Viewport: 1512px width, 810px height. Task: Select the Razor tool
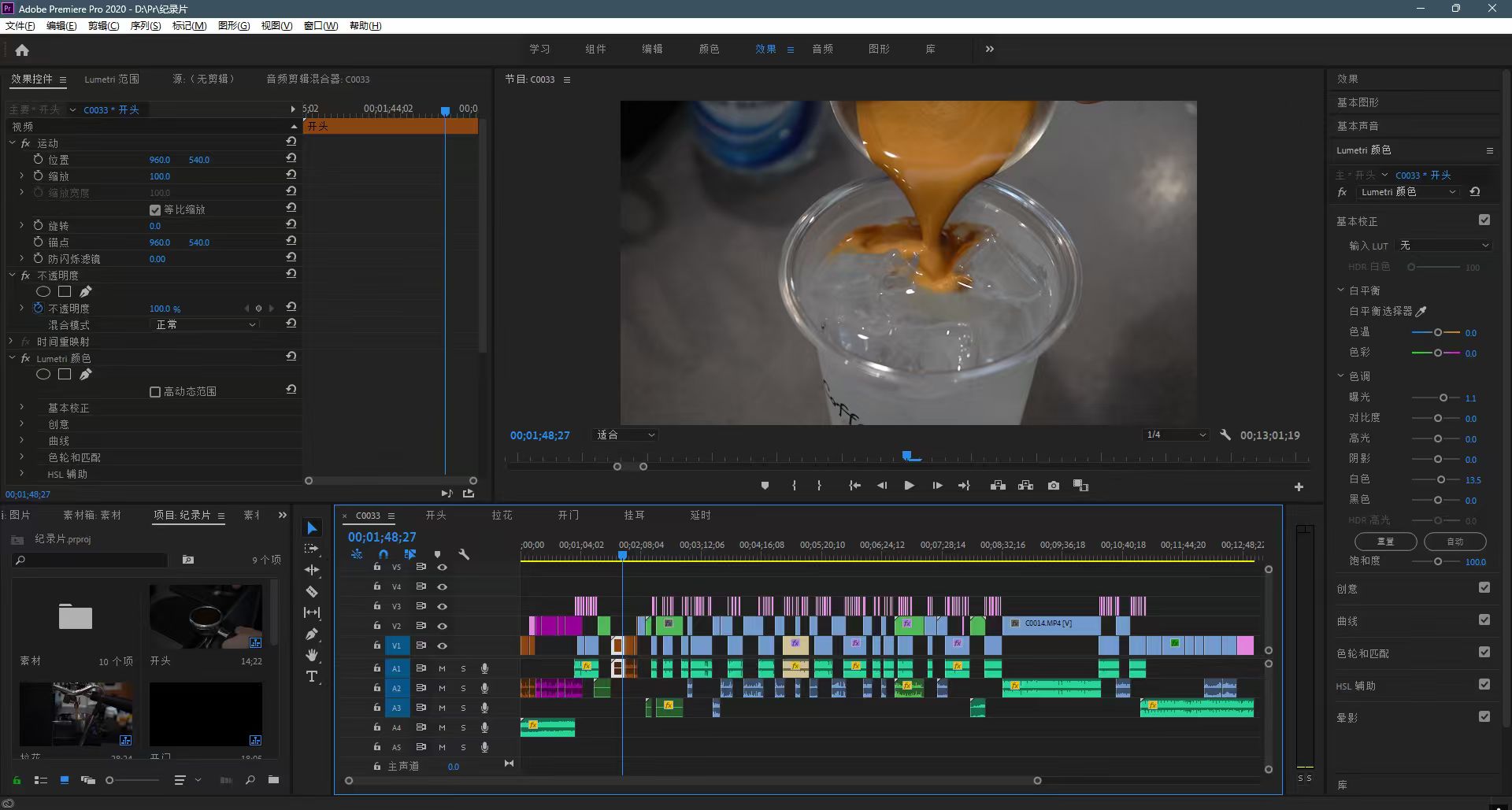(x=312, y=591)
